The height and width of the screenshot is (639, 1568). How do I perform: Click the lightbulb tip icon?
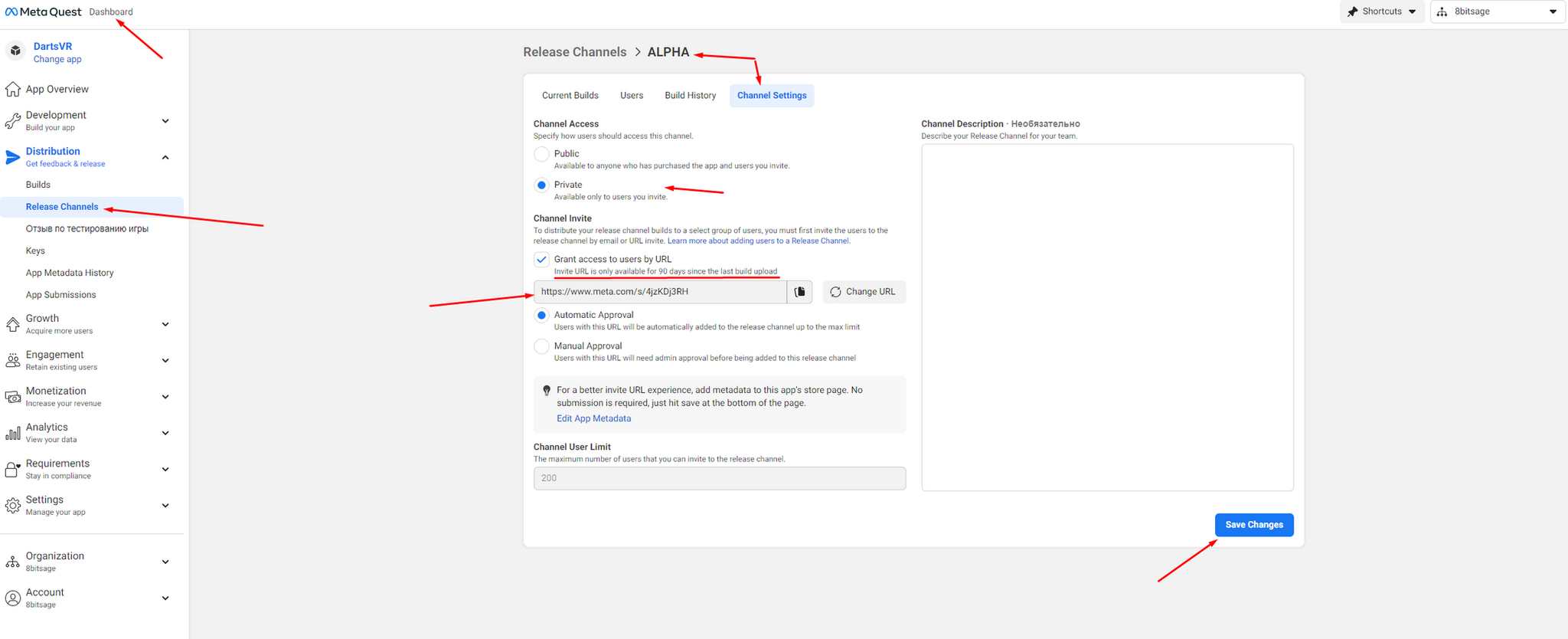pos(547,391)
